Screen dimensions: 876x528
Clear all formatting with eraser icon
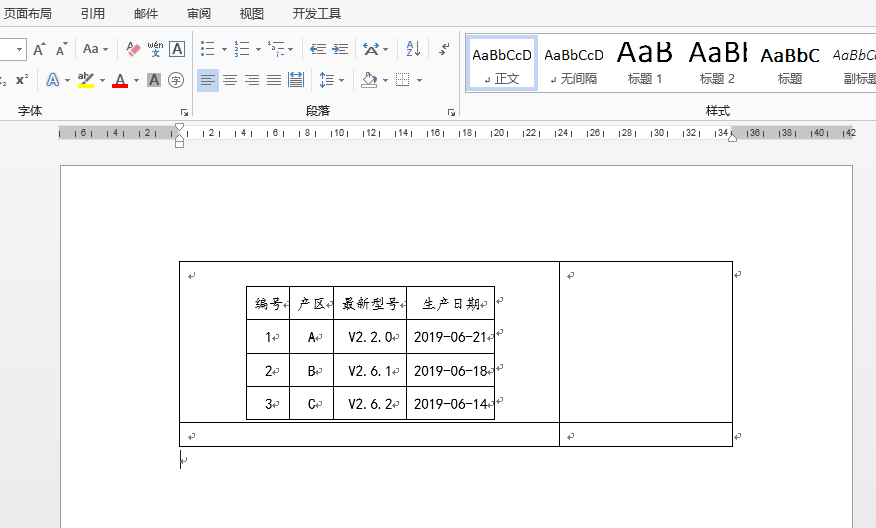click(133, 49)
